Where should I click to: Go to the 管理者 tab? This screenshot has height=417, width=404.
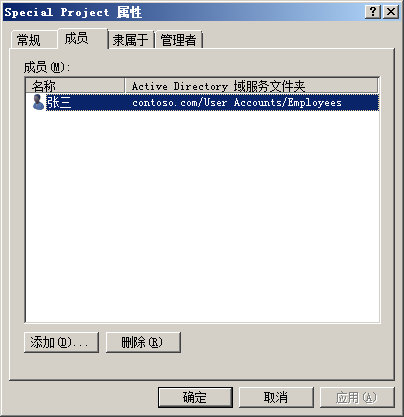tap(179, 40)
